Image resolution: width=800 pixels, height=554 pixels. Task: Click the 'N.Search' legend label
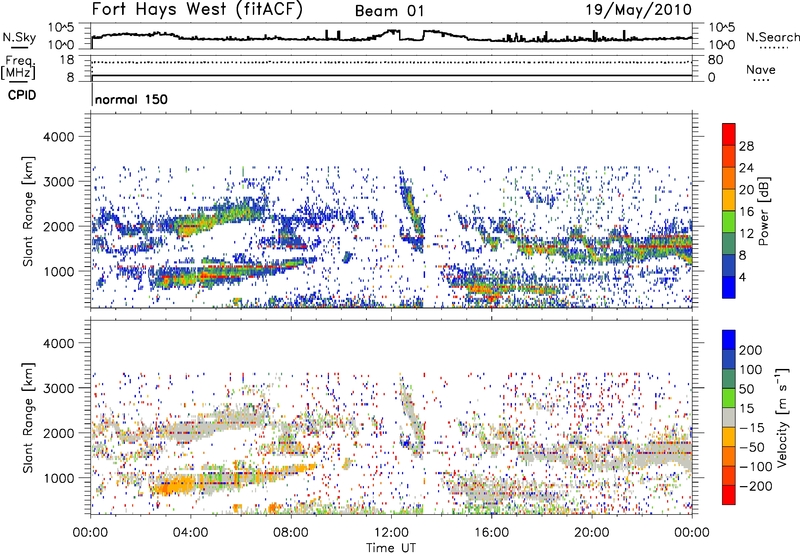coord(772,37)
